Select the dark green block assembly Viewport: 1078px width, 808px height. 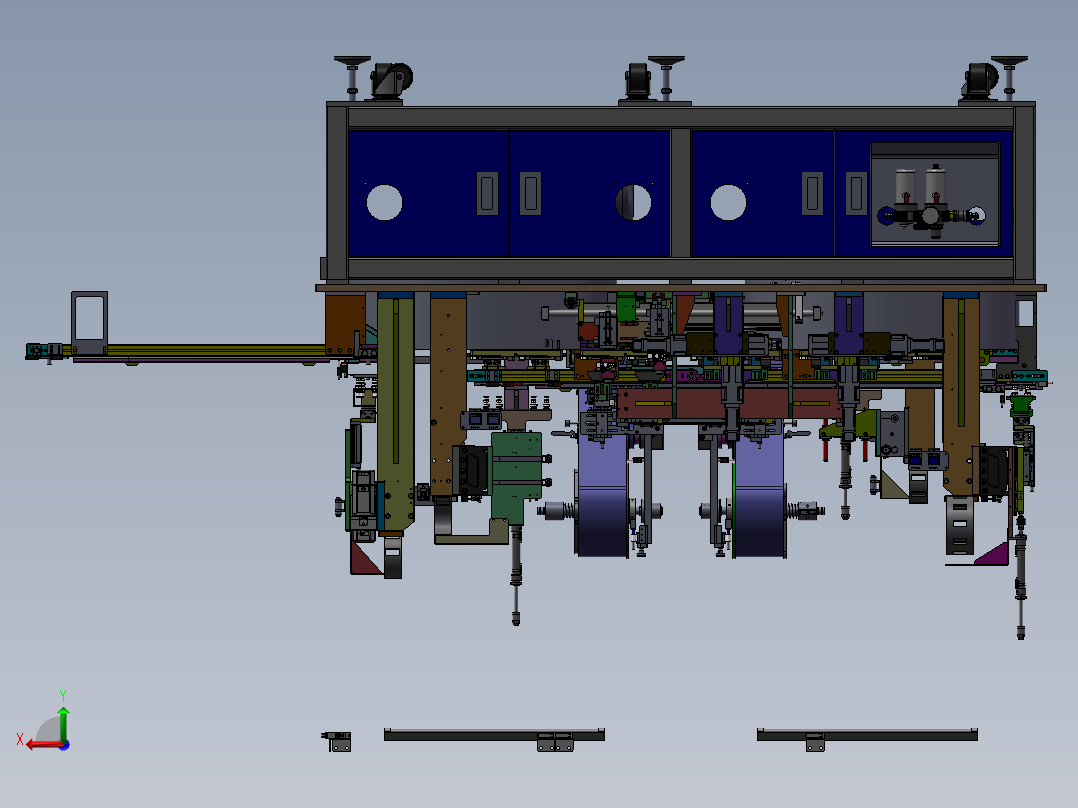517,478
